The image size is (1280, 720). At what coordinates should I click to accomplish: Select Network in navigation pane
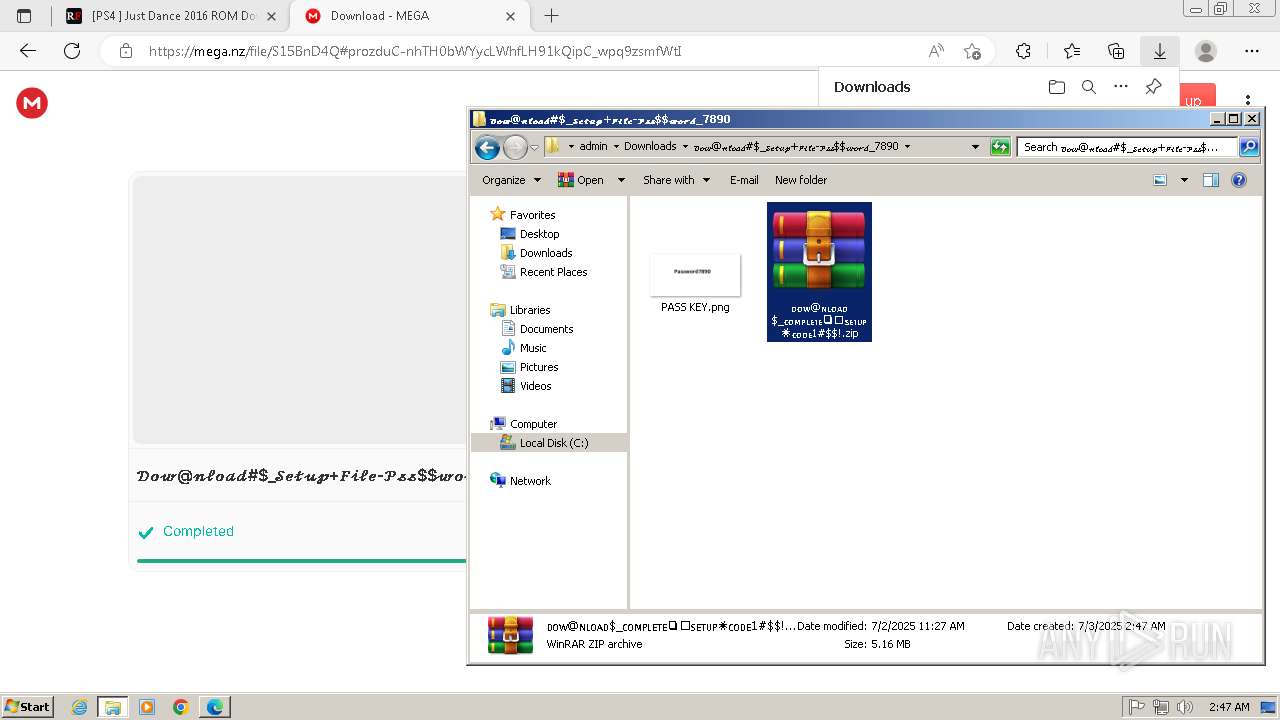coord(520,481)
